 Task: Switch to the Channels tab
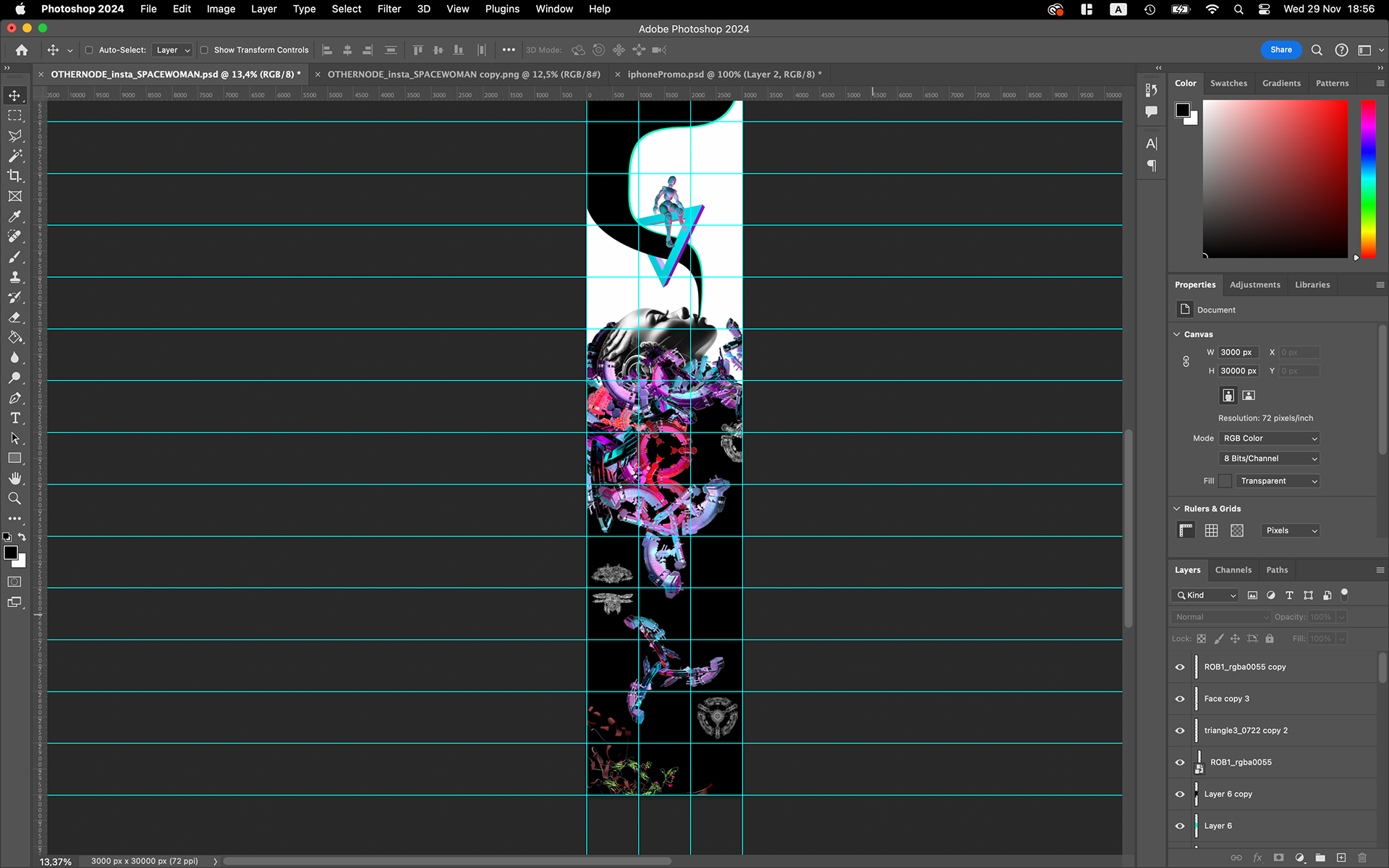click(1233, 570)
